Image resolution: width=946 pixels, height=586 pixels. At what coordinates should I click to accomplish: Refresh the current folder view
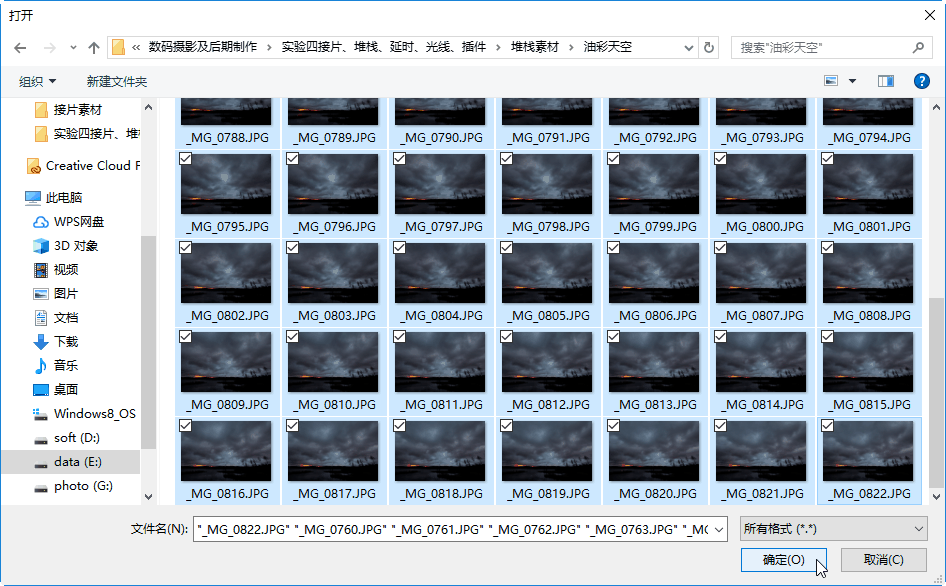(709, 47)
